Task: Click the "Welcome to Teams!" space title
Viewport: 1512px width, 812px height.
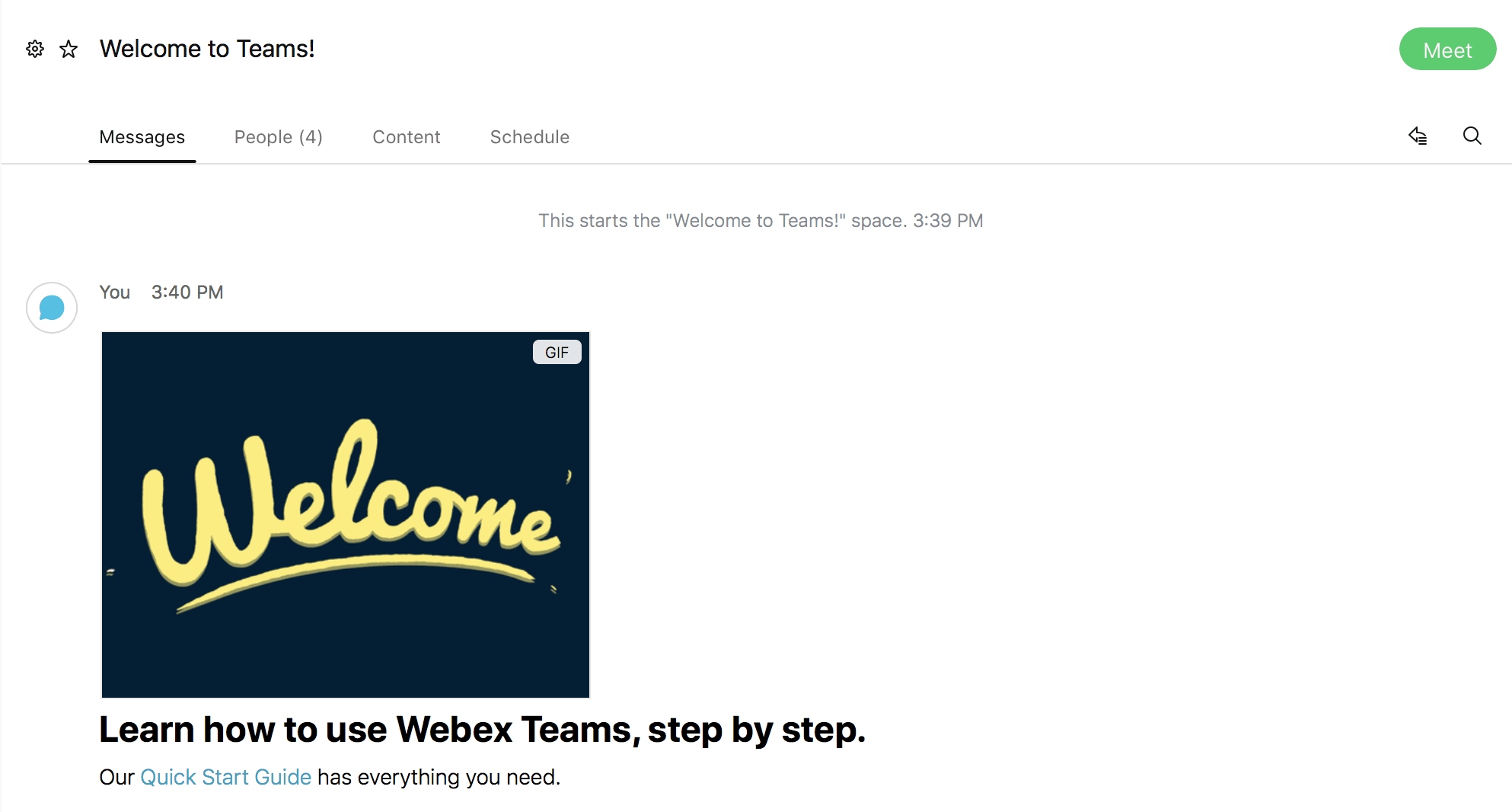Action: (207, 49)
